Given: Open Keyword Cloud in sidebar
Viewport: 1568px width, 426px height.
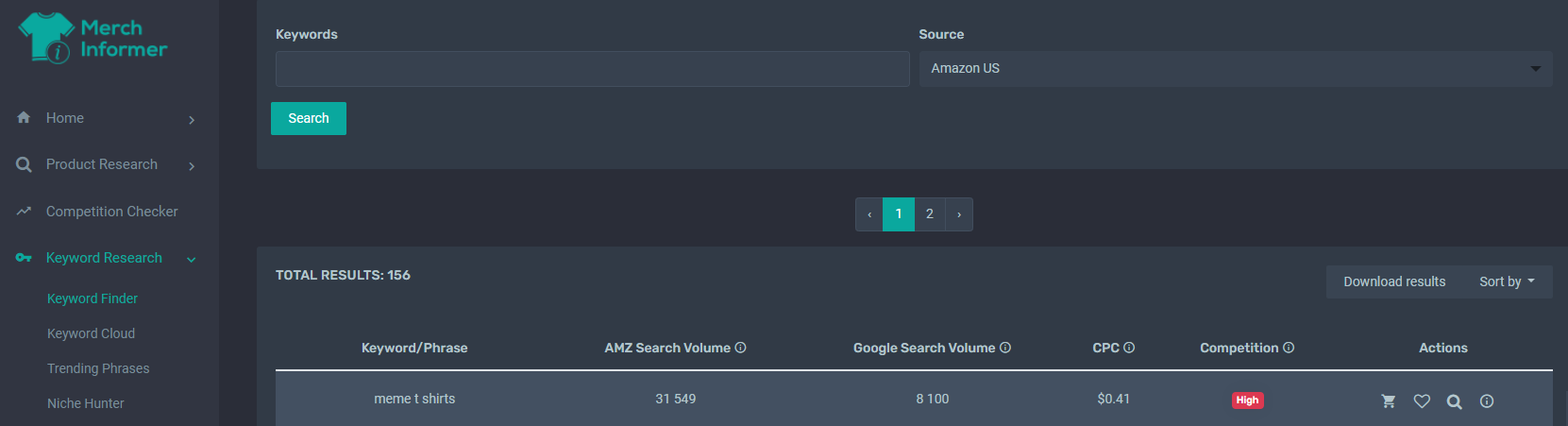Looking at the screenshot, I should [x=91, y=333].
